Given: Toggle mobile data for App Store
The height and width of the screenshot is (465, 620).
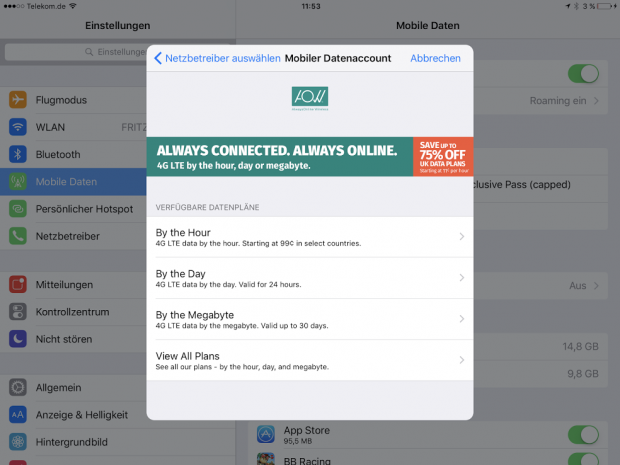Looking at the screenshot, I should [x=583, y=435].
